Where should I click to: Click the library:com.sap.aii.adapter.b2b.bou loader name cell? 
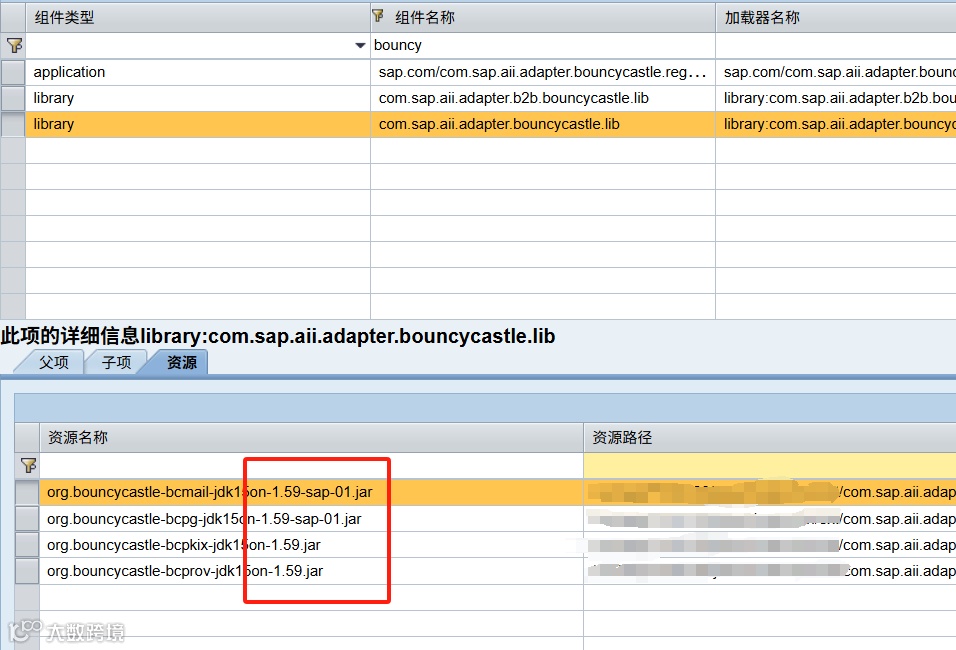pyautogui.click(x=836, y=98)
